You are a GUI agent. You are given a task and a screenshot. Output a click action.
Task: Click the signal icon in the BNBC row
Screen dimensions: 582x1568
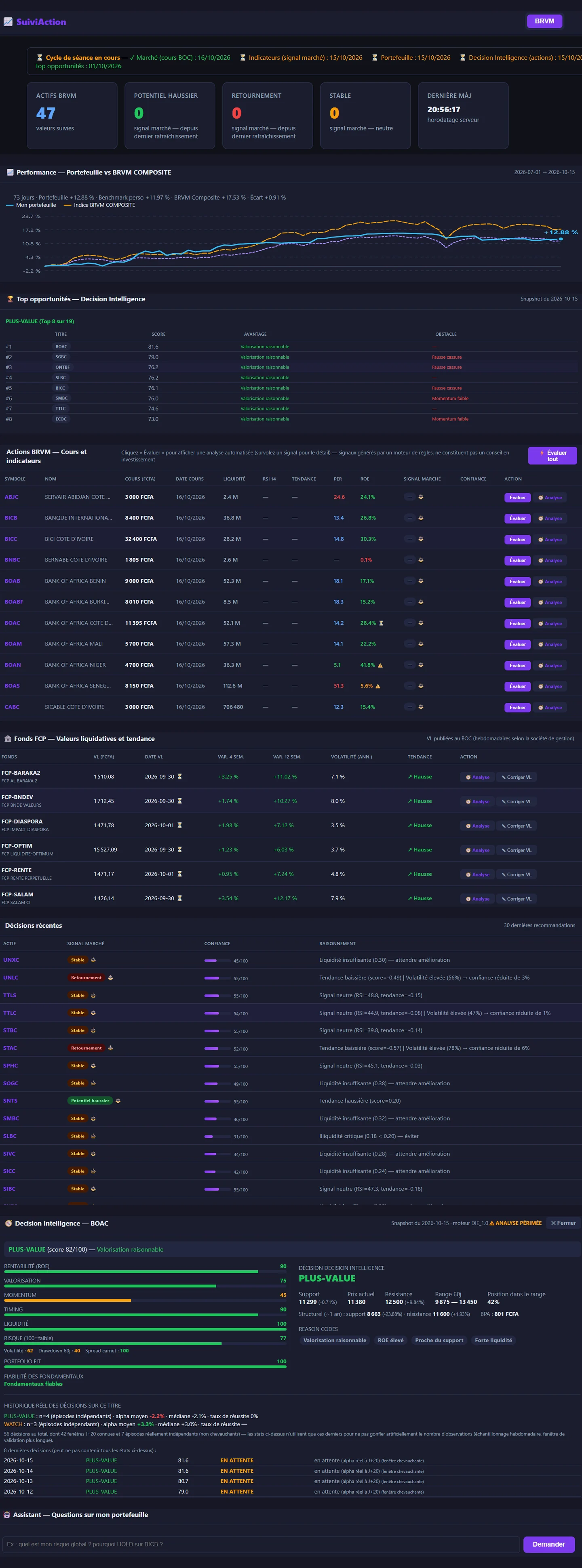(x=421, y=560)
